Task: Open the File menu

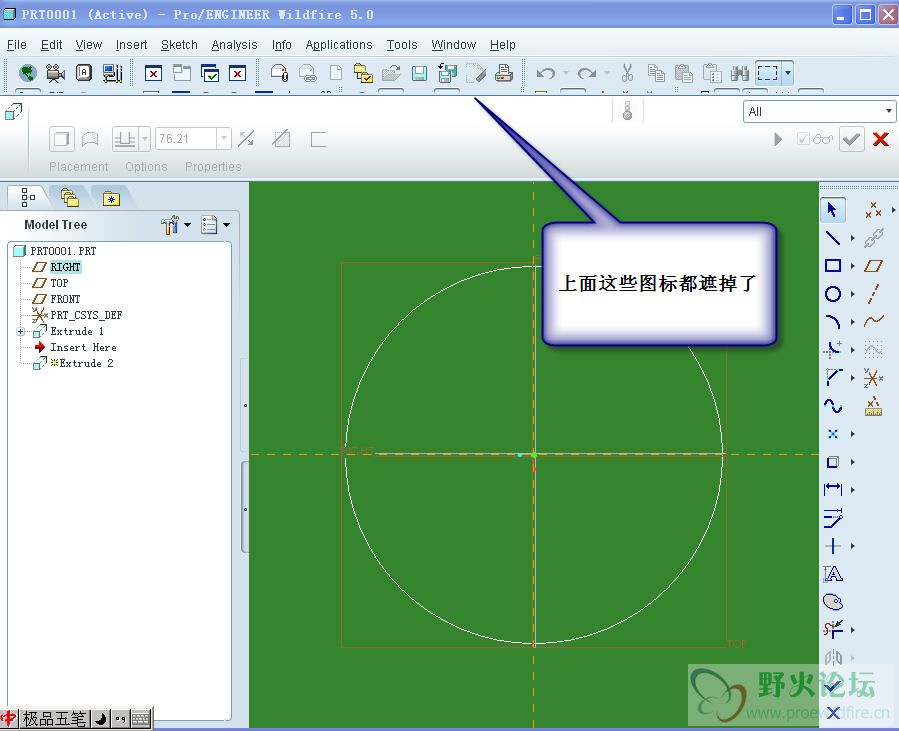Action: (17, 45)
